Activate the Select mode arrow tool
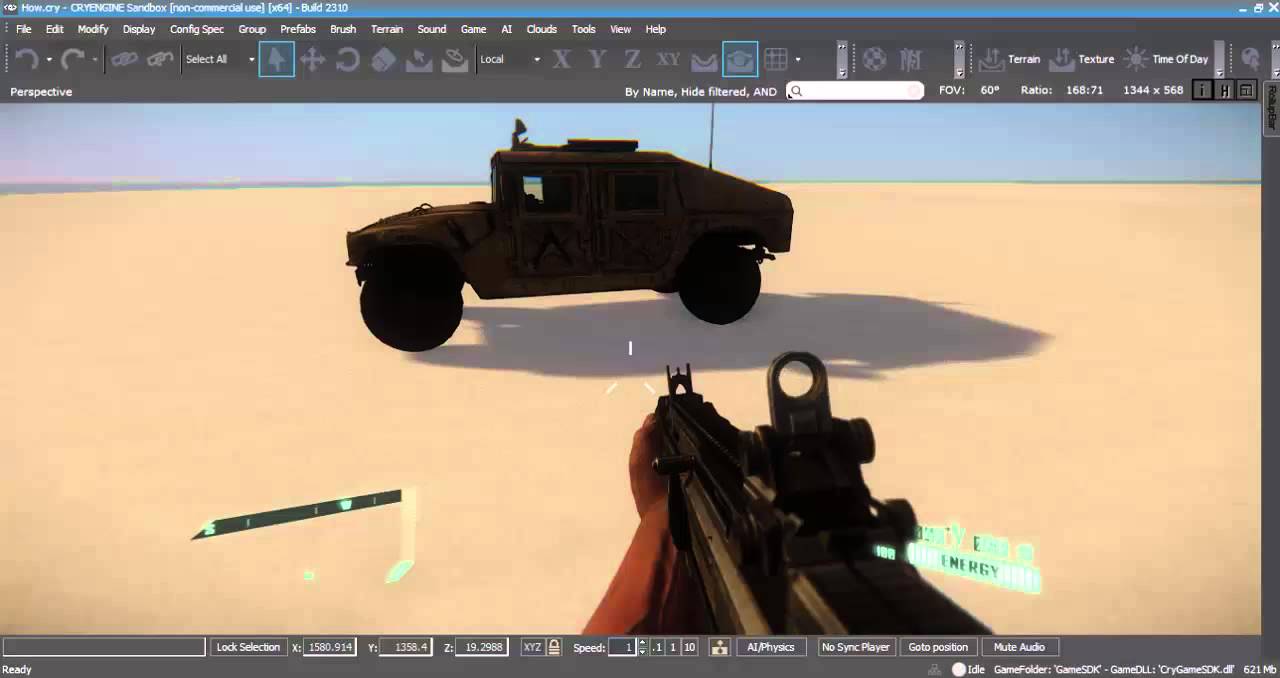Image resolution: width=1280 pixels, height=678 pixels. pos(276,59)
